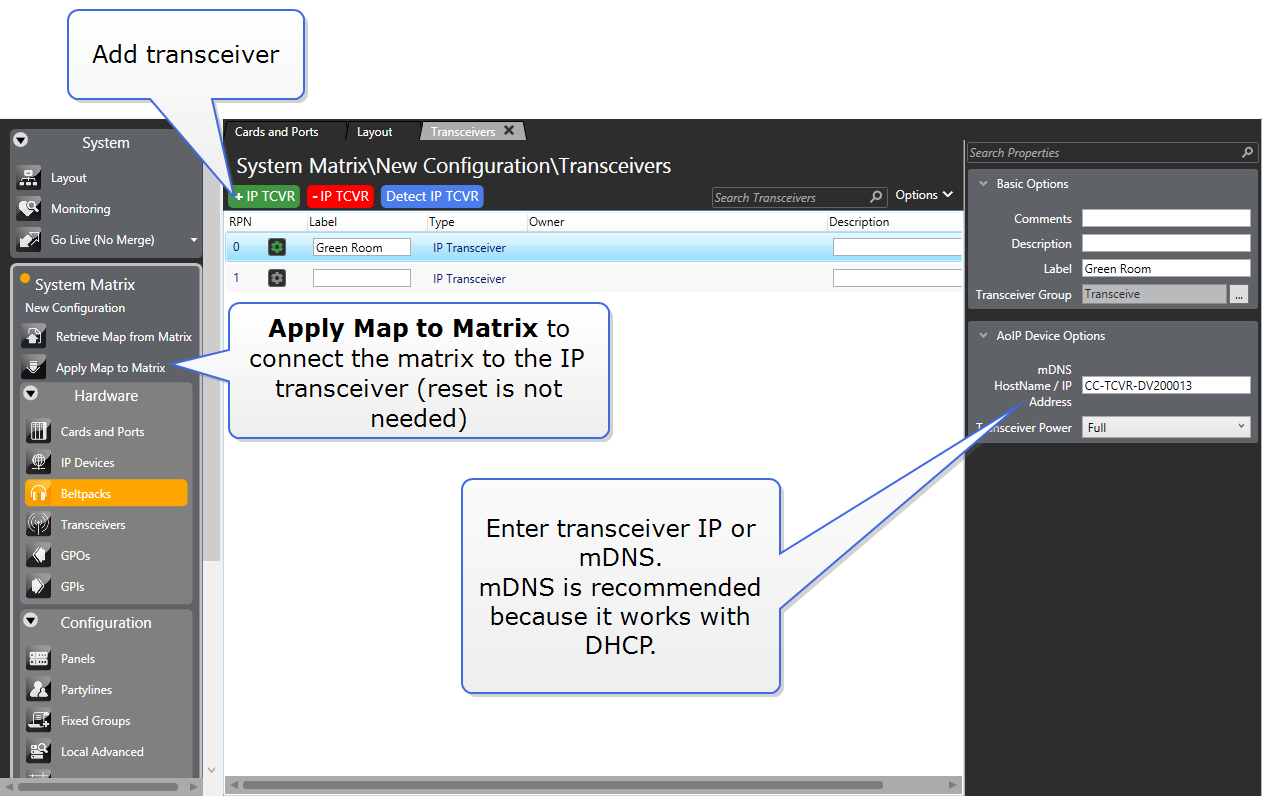This screenshot has height=796, width=1262.
Task: Click the Apply Map to Matrix icon
Action: pyautogui.click(x=34, y=368)
